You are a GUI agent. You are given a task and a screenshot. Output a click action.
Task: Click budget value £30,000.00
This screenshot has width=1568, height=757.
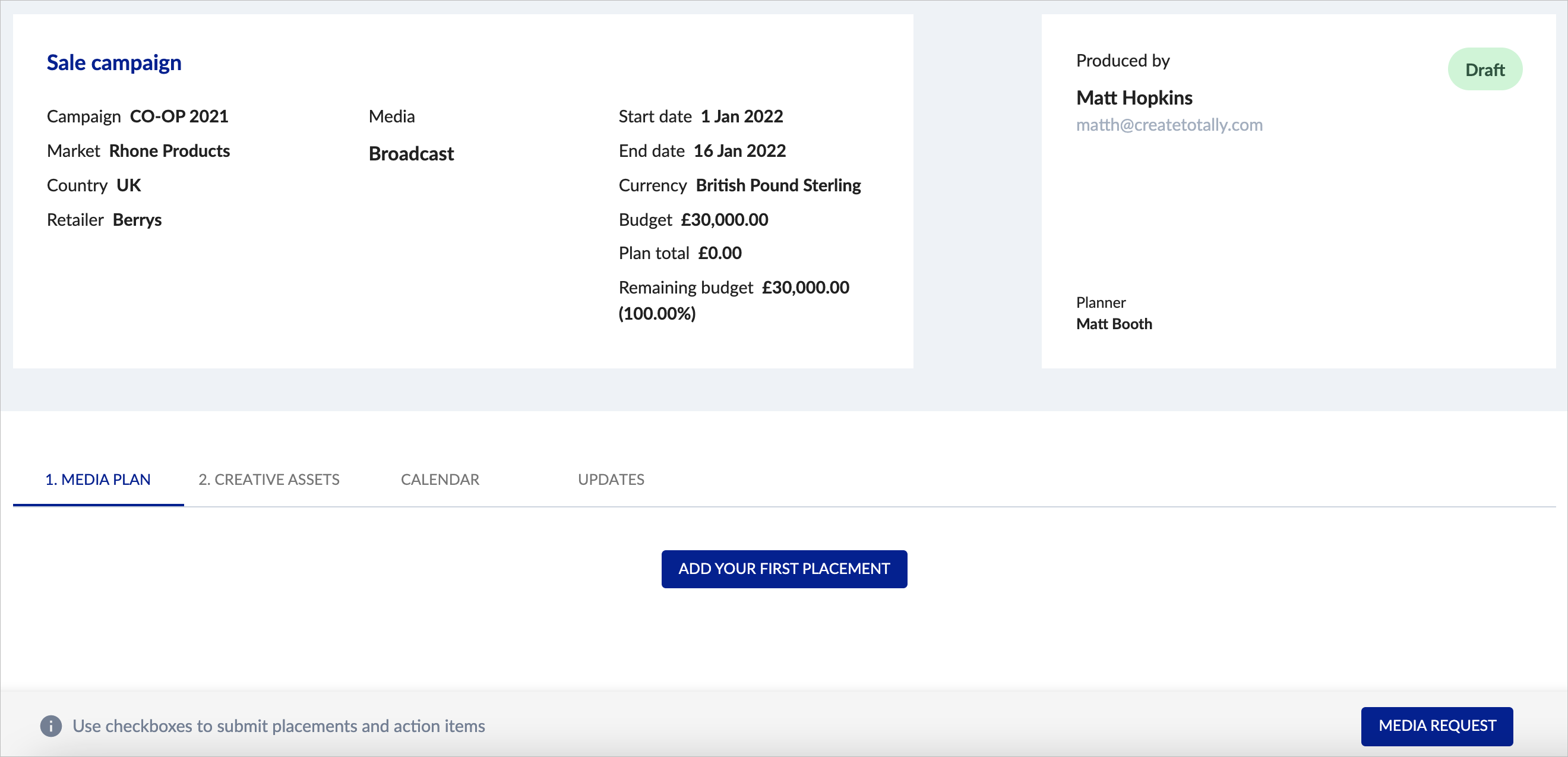(x=725, y=220)
